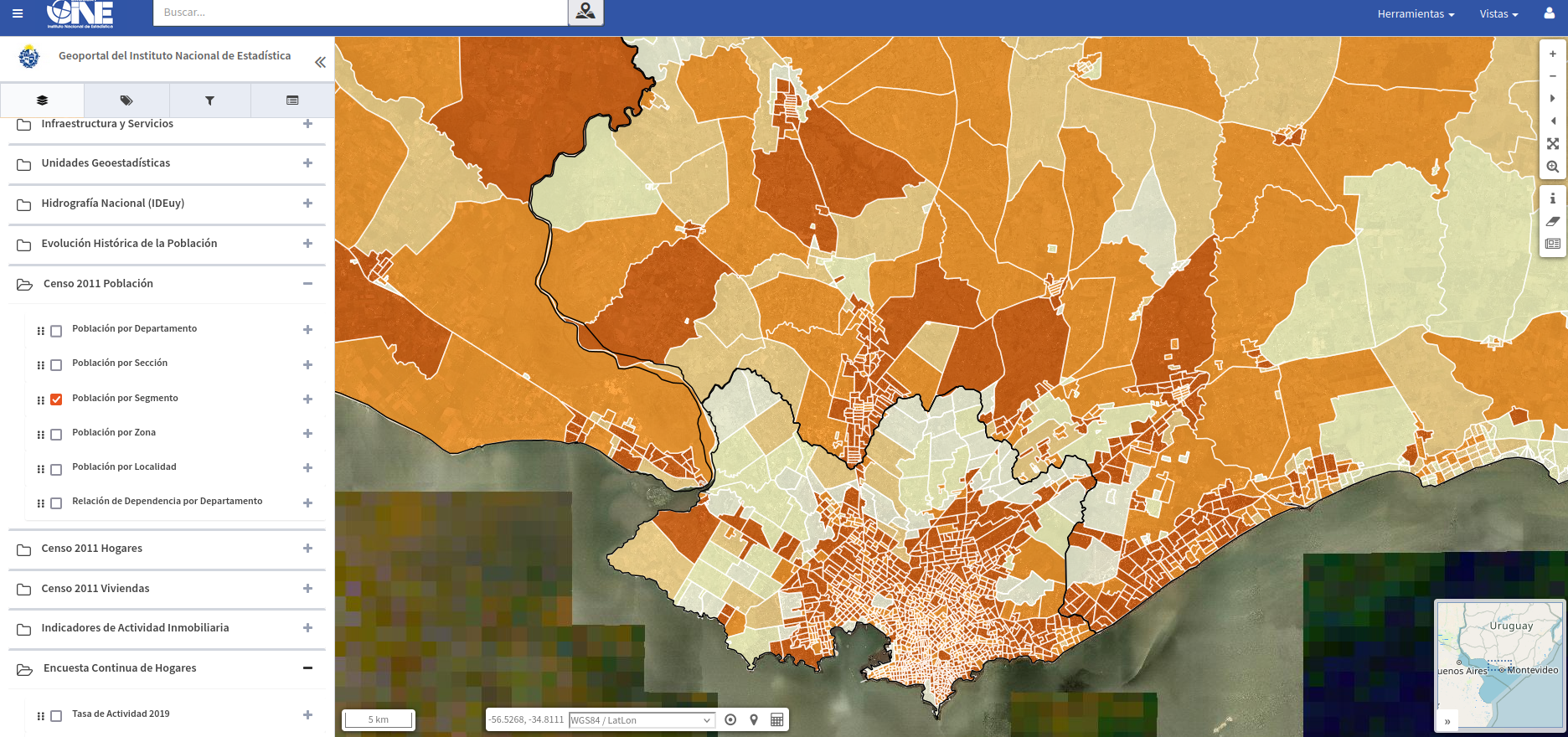Click the Buscar search field
Screen dimensions: 1568x737
tap(360, 13)
